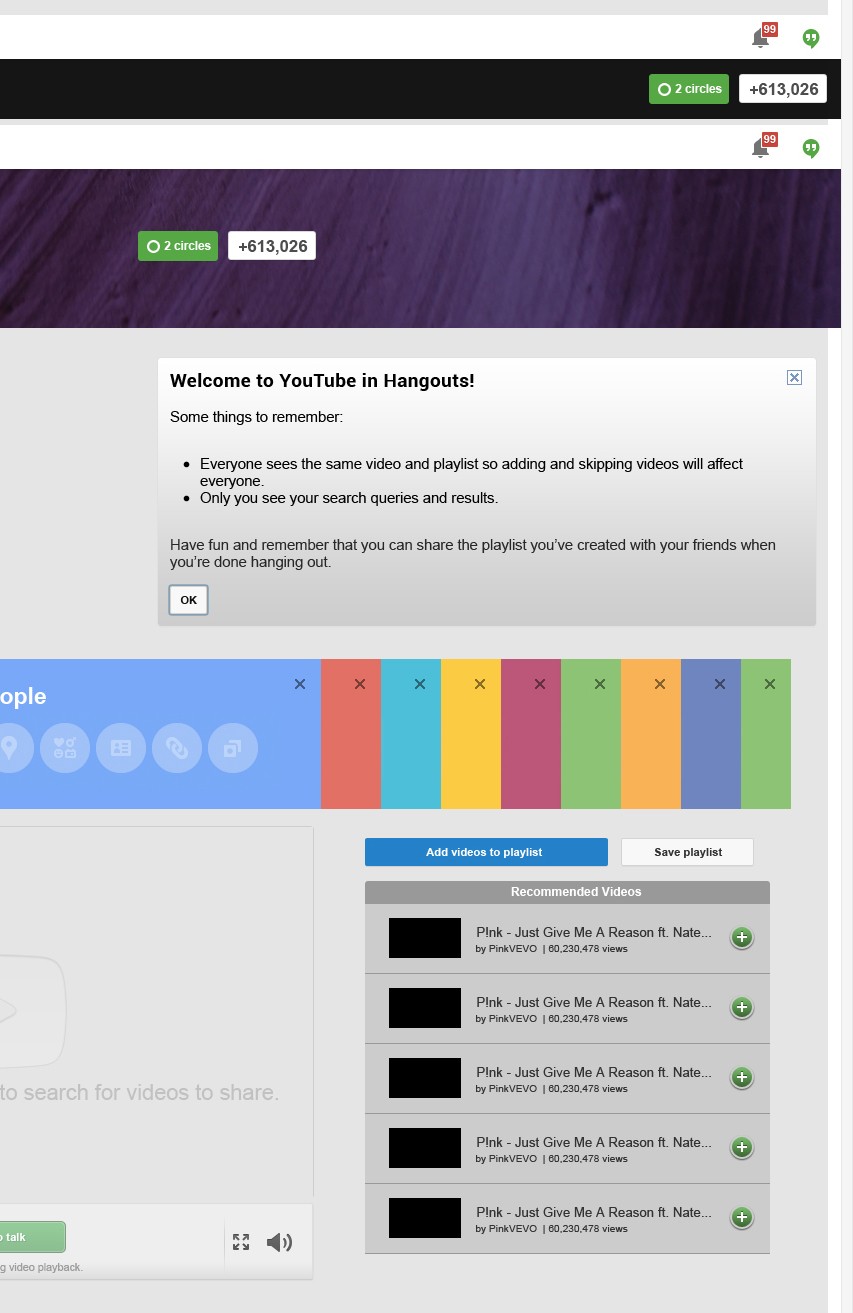Click the Save playlist button
The image size is (853, 1313).
688,852
